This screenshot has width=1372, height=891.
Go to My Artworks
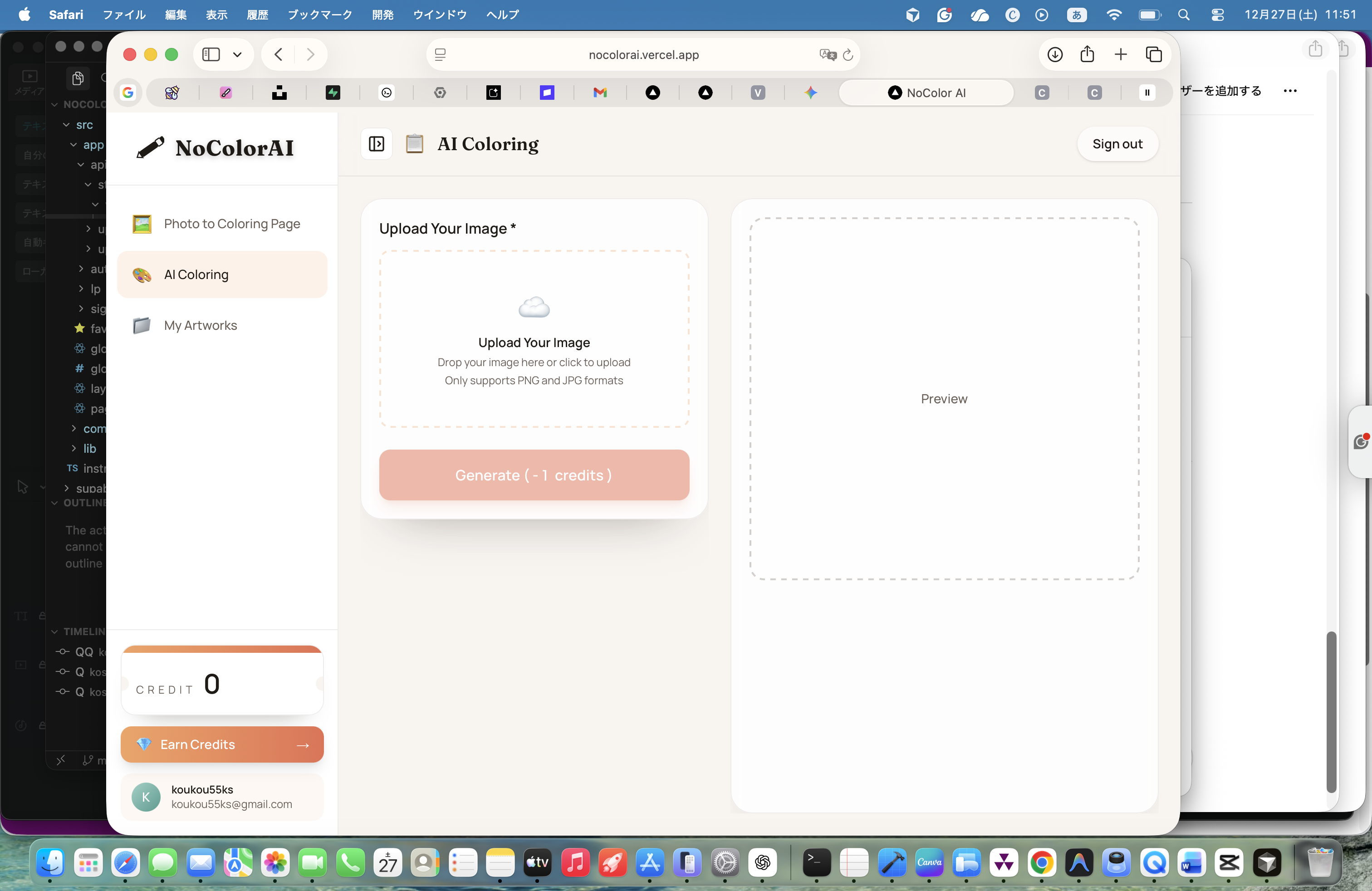200,325
